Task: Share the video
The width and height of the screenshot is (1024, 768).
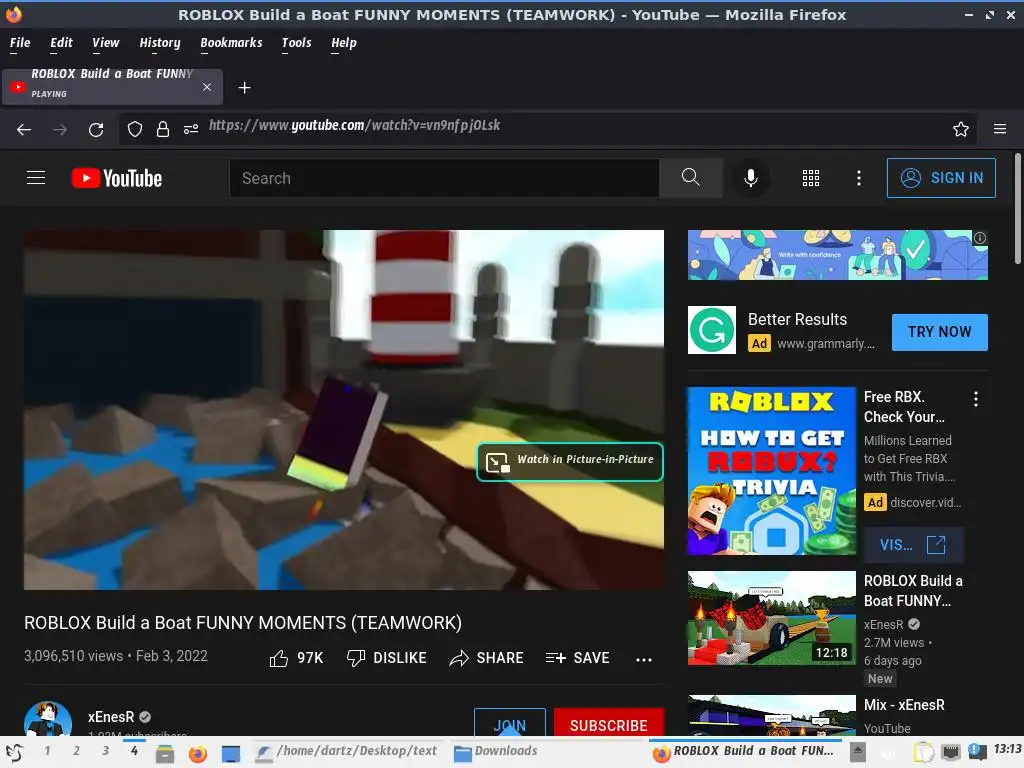Action: tap(487, 658)
